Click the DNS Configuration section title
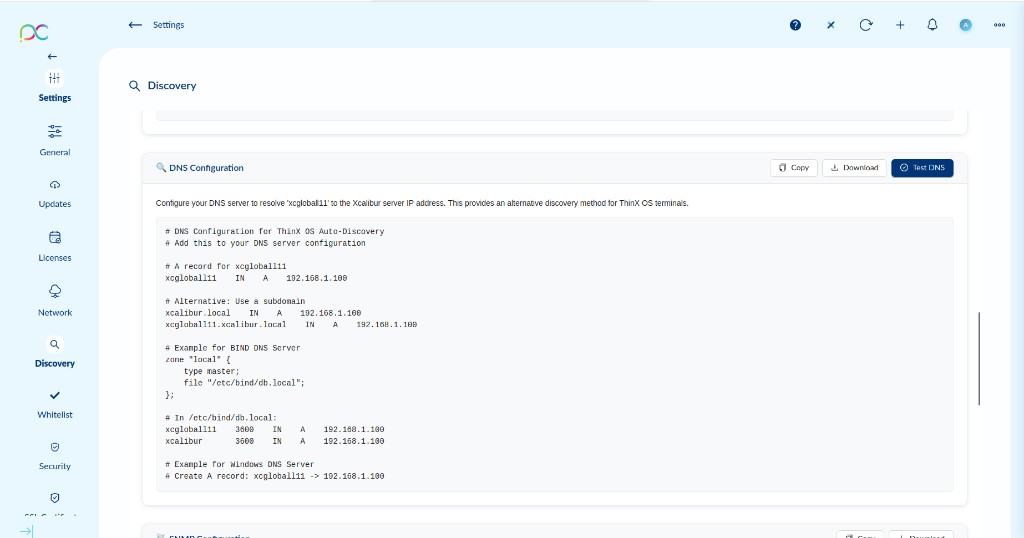This screenshot has height=538, width=1024. point(206,168)
